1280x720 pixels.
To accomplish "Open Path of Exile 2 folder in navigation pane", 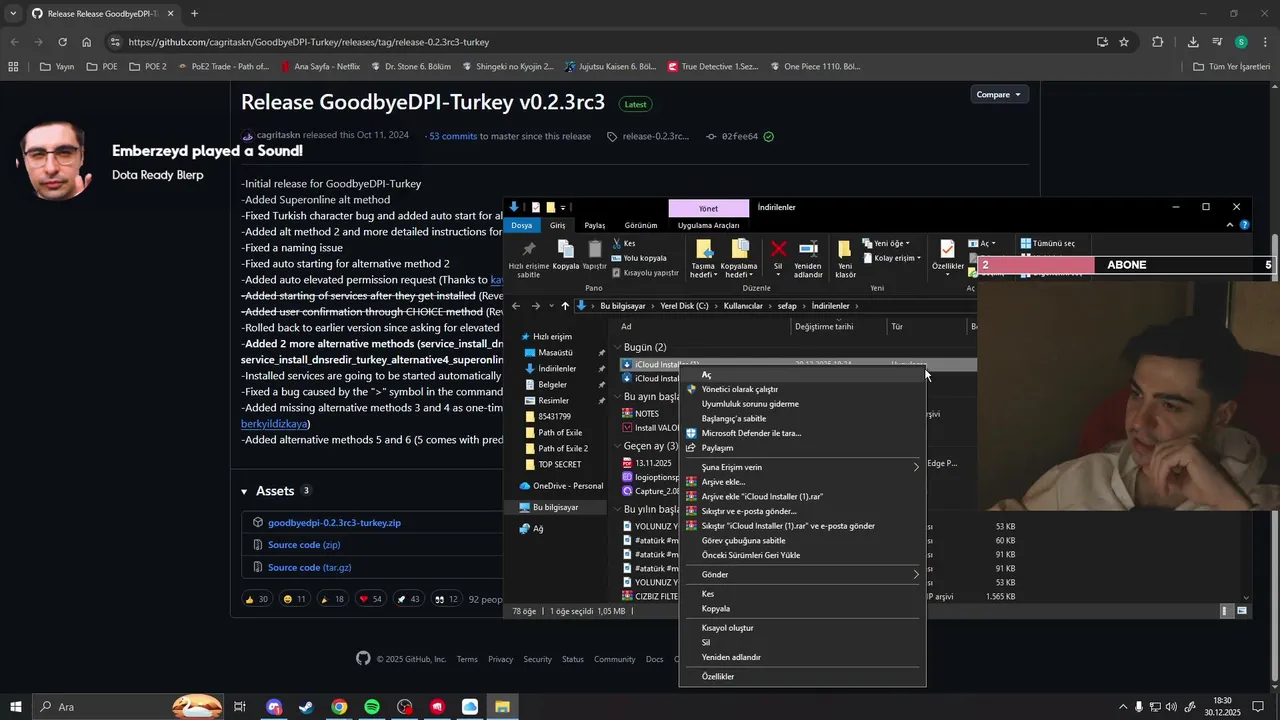I will (563, 448).
